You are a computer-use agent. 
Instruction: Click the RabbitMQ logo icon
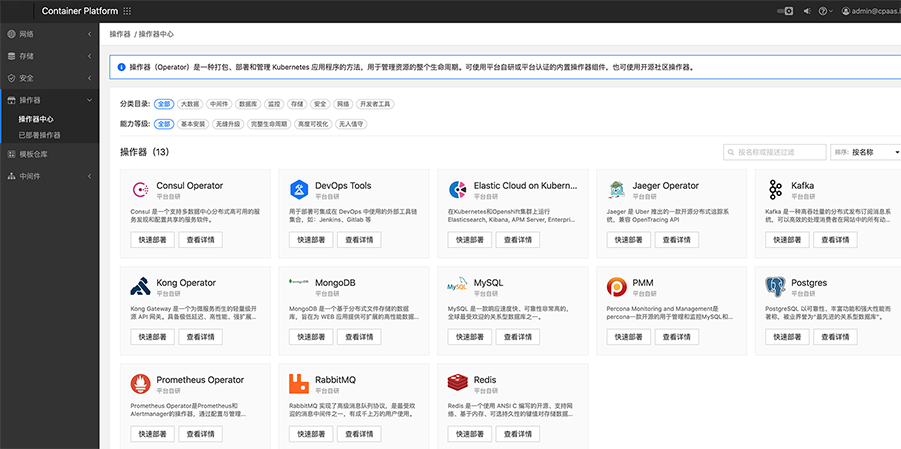click(x=298, y=383)
